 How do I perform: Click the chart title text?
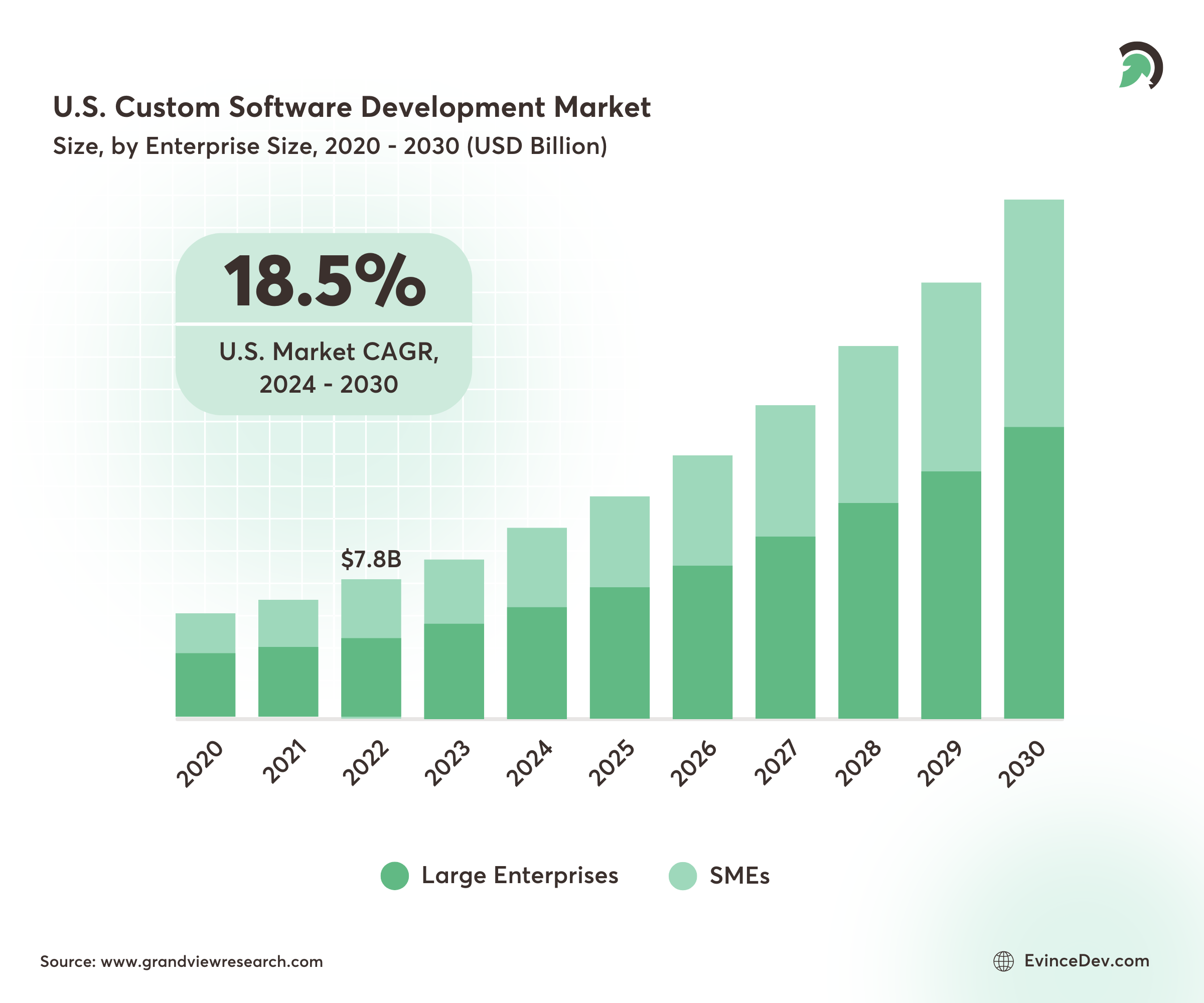click(352, 107)
